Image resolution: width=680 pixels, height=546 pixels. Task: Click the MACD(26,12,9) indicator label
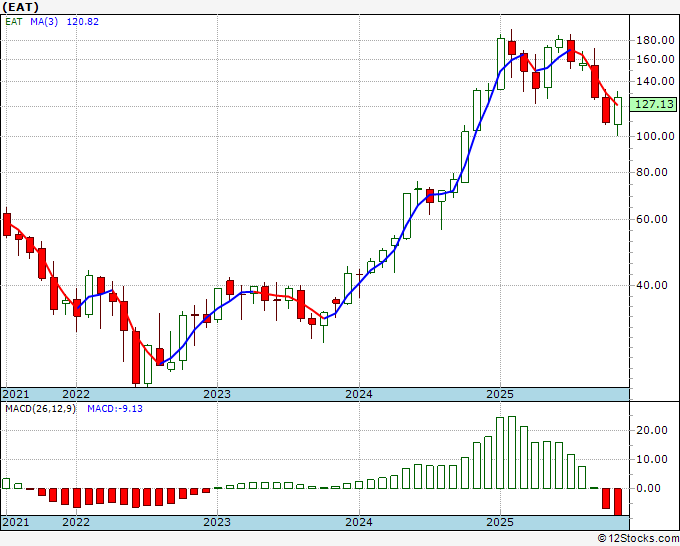click(x=40, y=409)
